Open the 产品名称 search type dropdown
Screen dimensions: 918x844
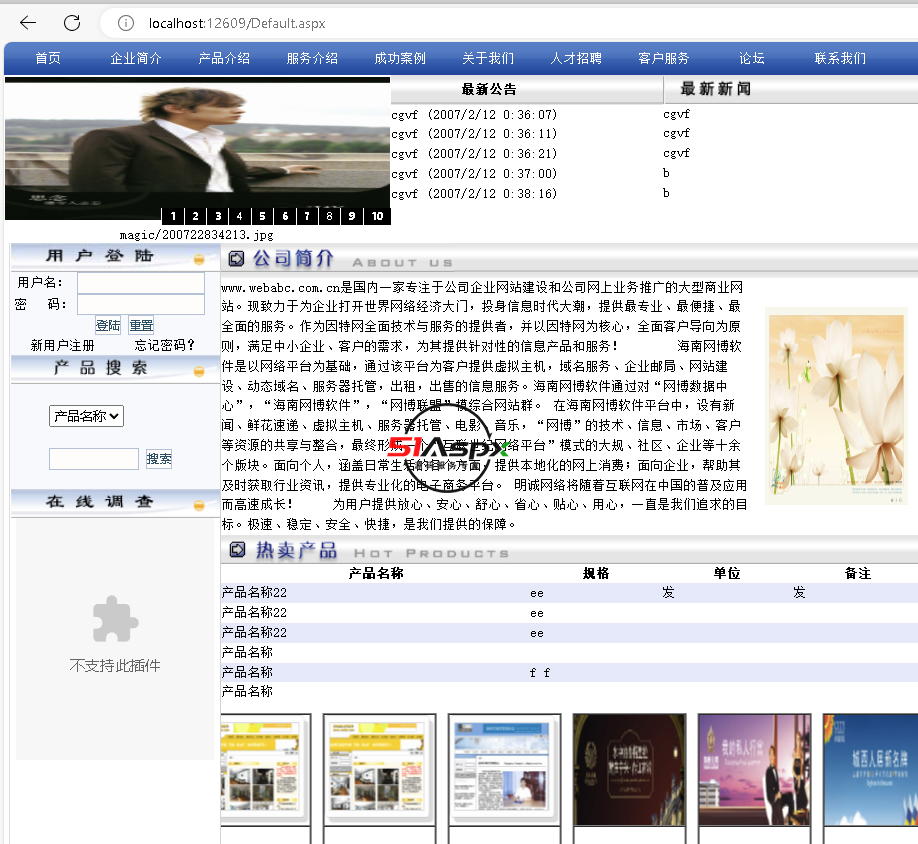click(86, 416)
